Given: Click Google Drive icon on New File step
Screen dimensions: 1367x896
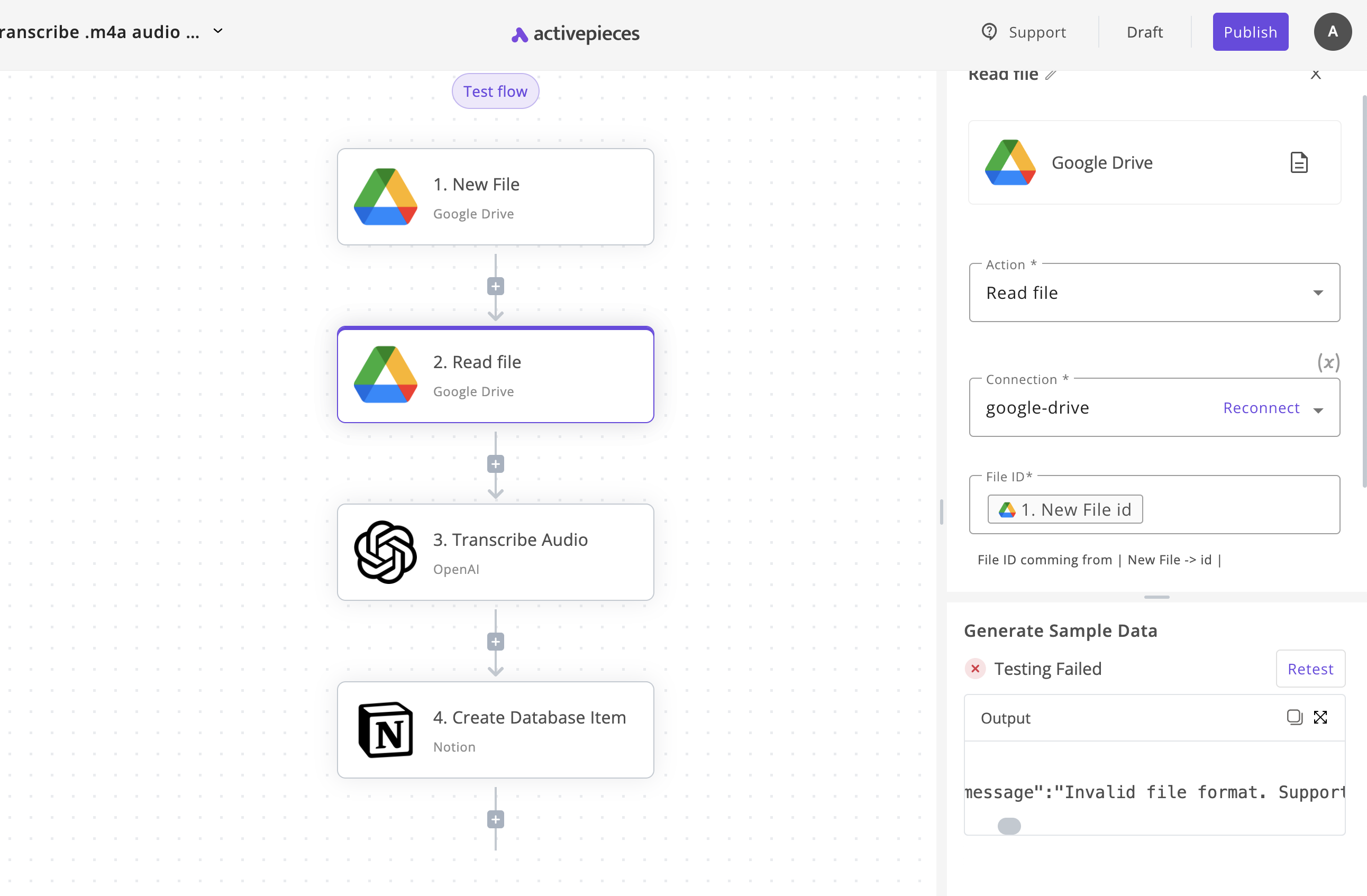Looking at the screenshot, I should click(386, 196).
